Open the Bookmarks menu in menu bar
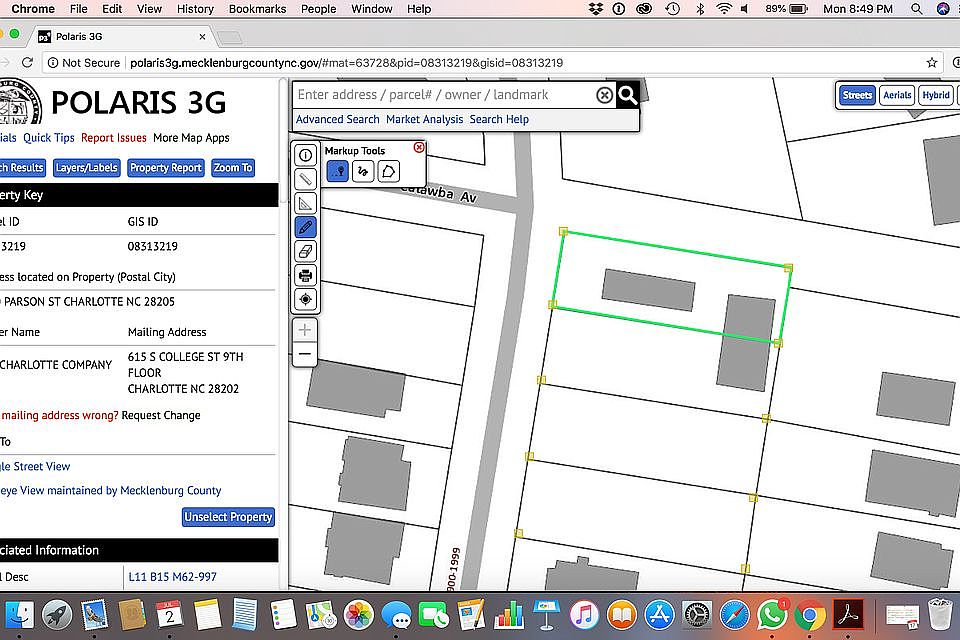 click(x=257, y=9)
